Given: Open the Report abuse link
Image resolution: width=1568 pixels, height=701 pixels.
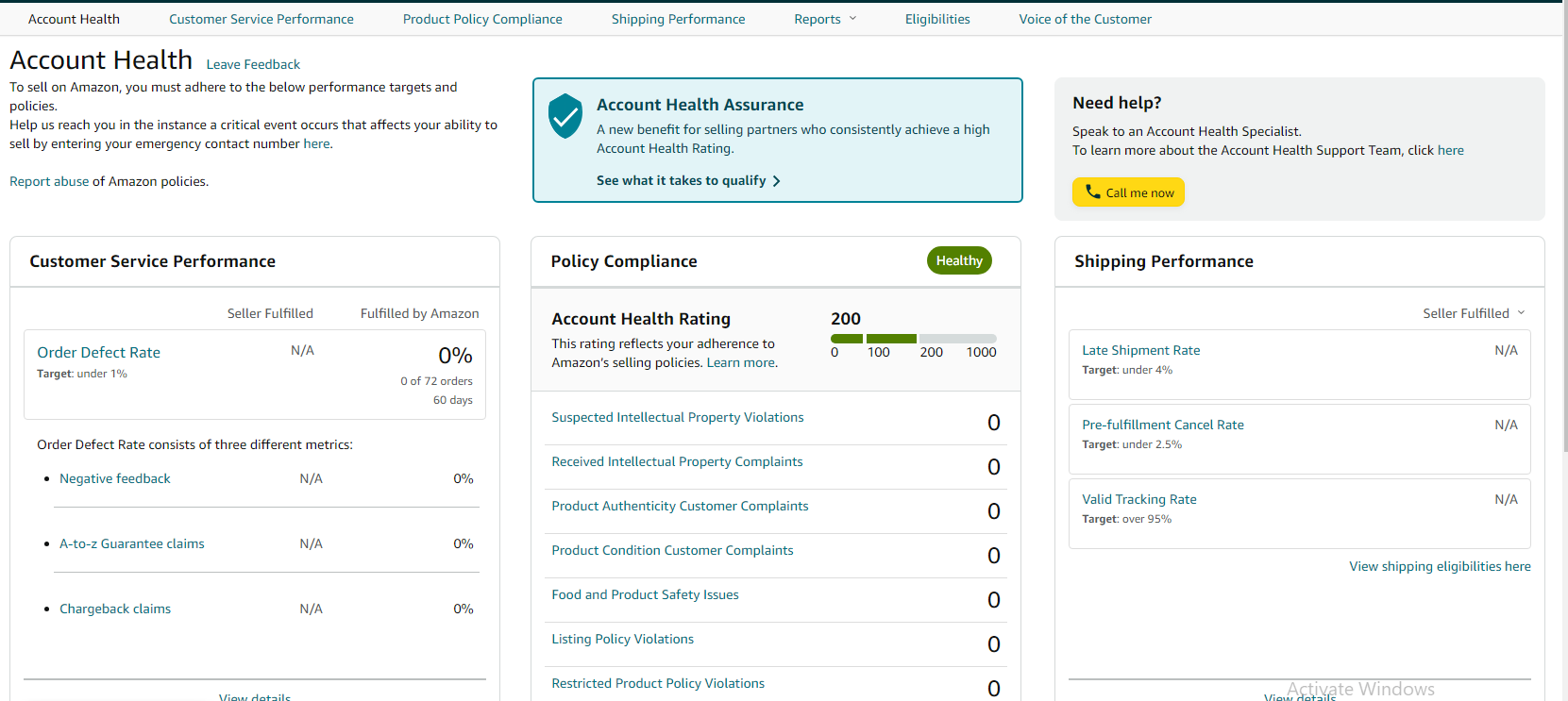Looking at the screenshot, I should click(x=49, y=181).
